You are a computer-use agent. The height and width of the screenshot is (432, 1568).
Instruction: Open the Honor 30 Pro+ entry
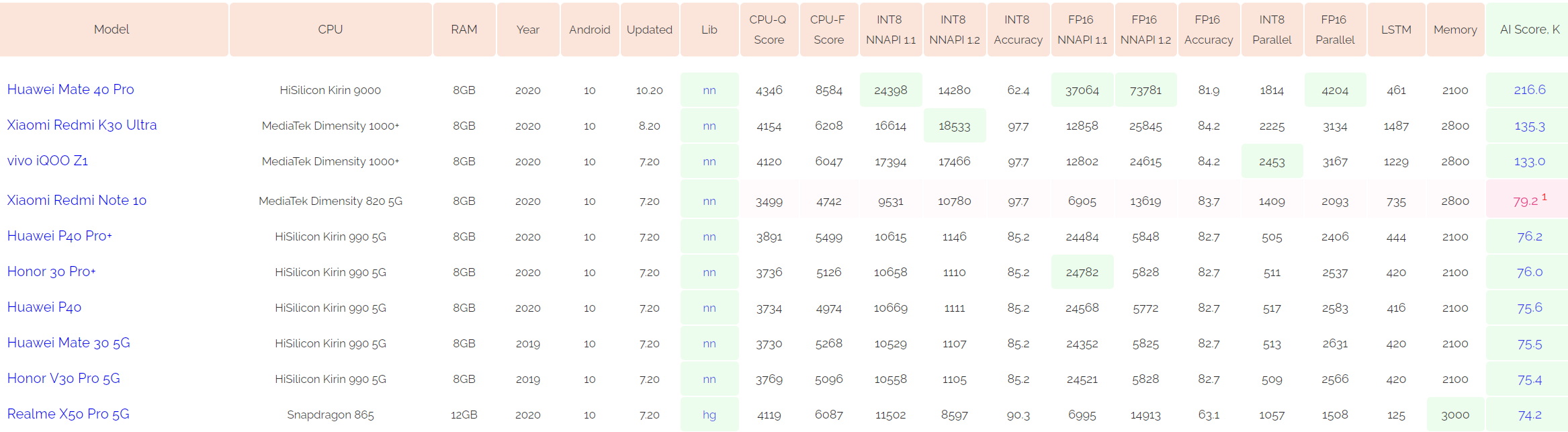(x=52, y=271)
